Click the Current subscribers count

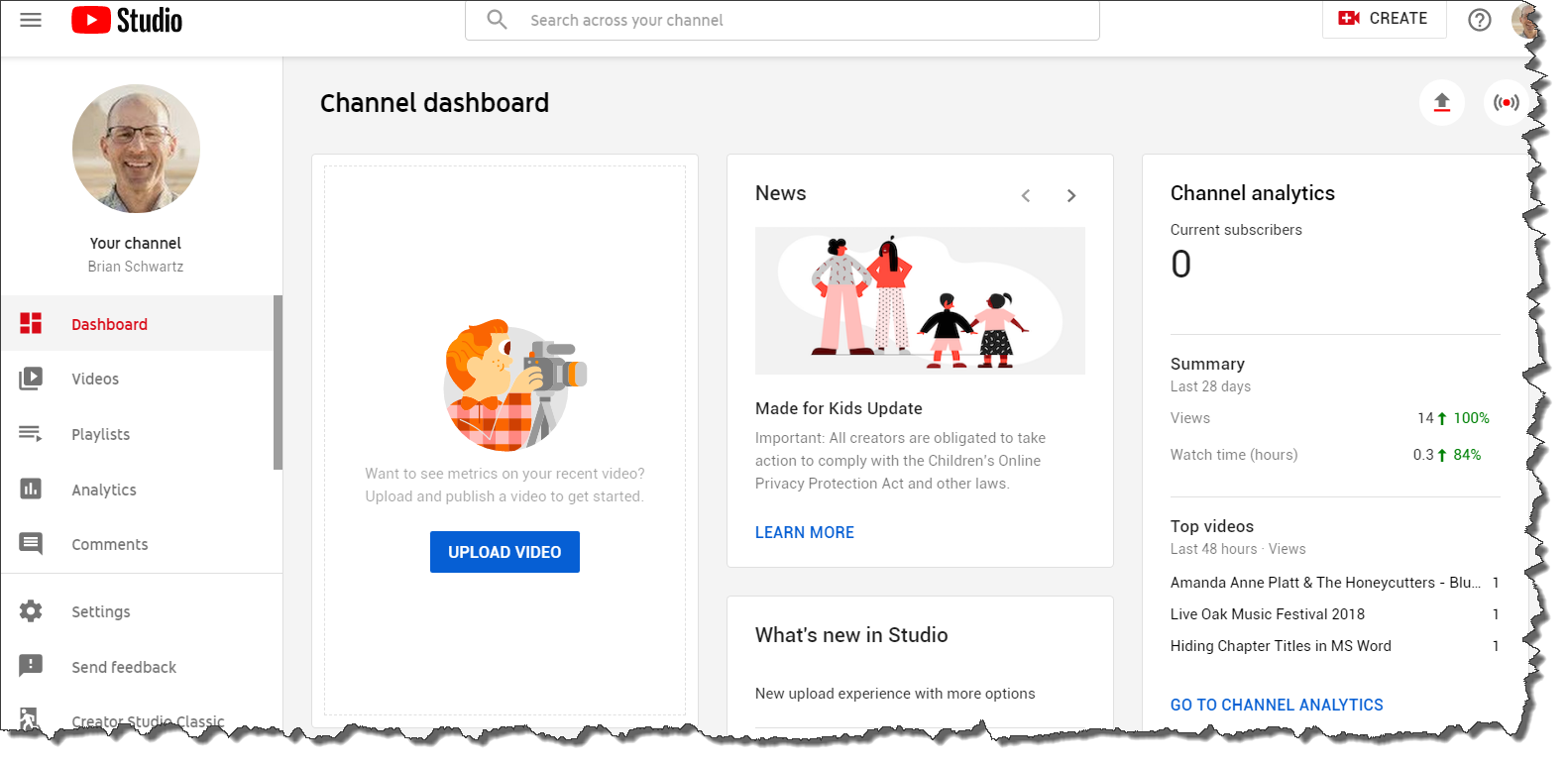click(x=1180, y=265)
